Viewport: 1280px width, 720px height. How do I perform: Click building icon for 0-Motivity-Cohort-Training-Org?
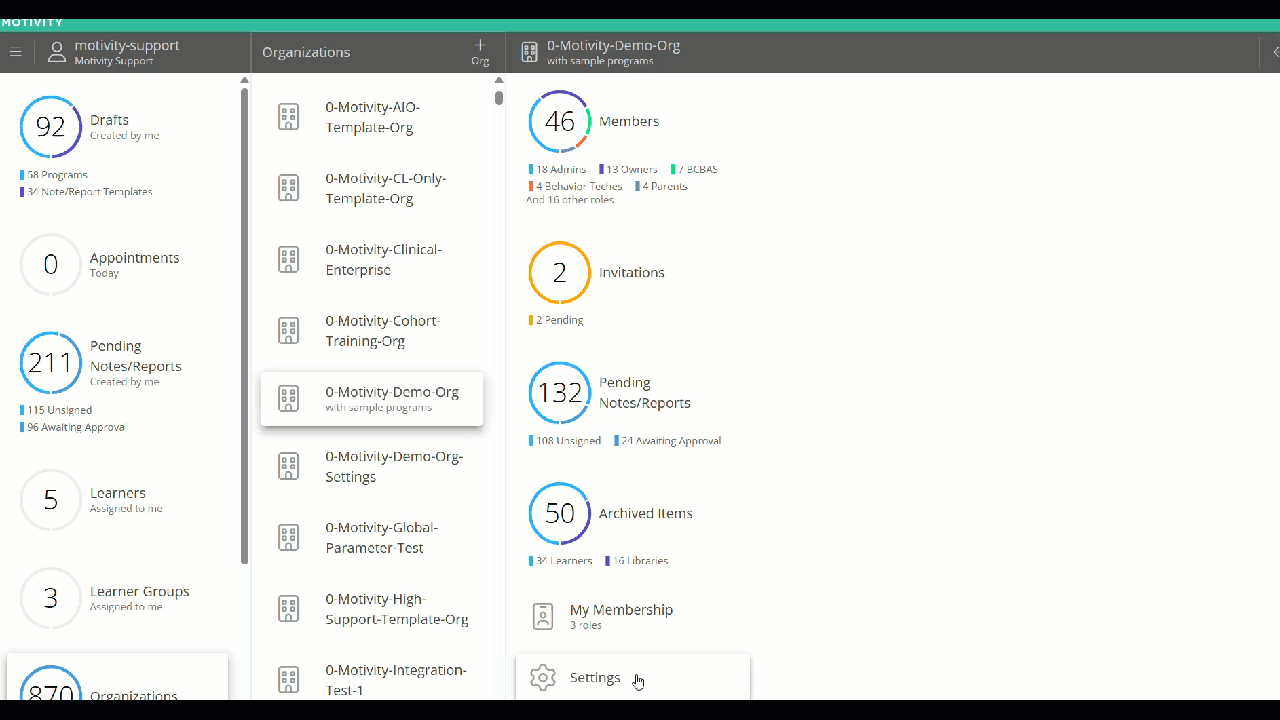288,330
